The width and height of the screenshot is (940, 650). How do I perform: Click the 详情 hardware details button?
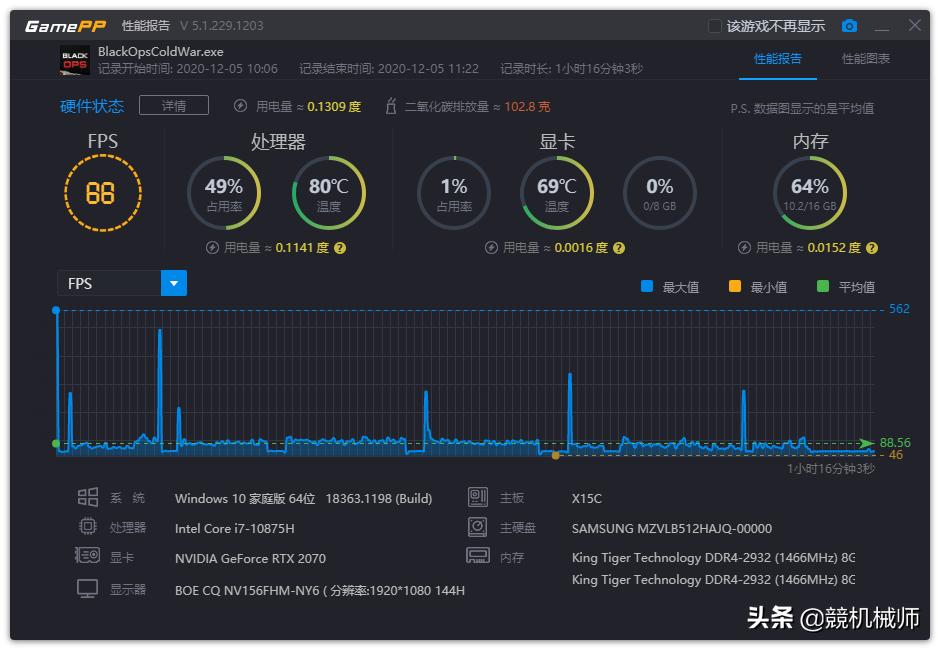tap(174, 106)
